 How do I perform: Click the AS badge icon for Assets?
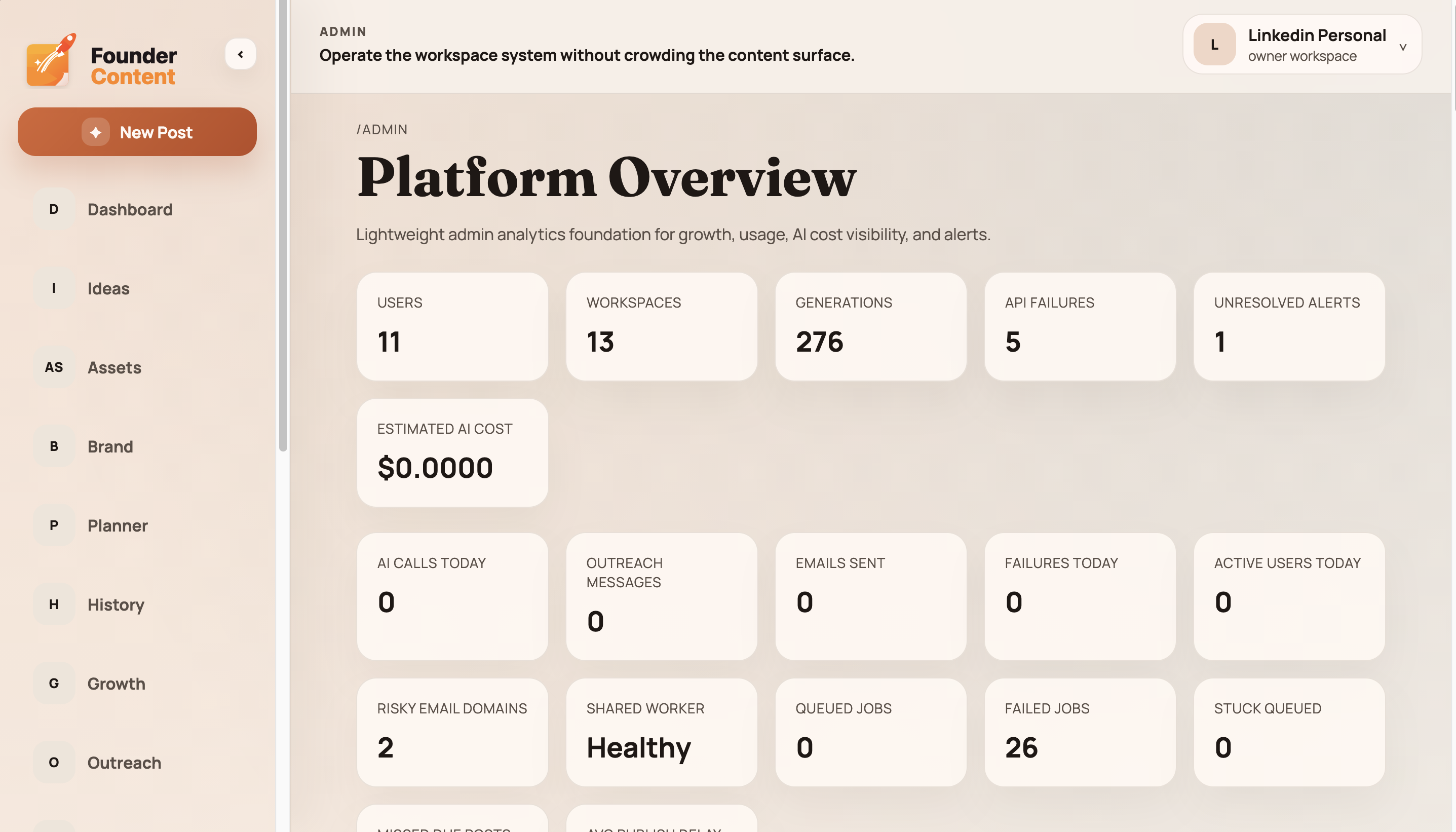tap(54, 367)
